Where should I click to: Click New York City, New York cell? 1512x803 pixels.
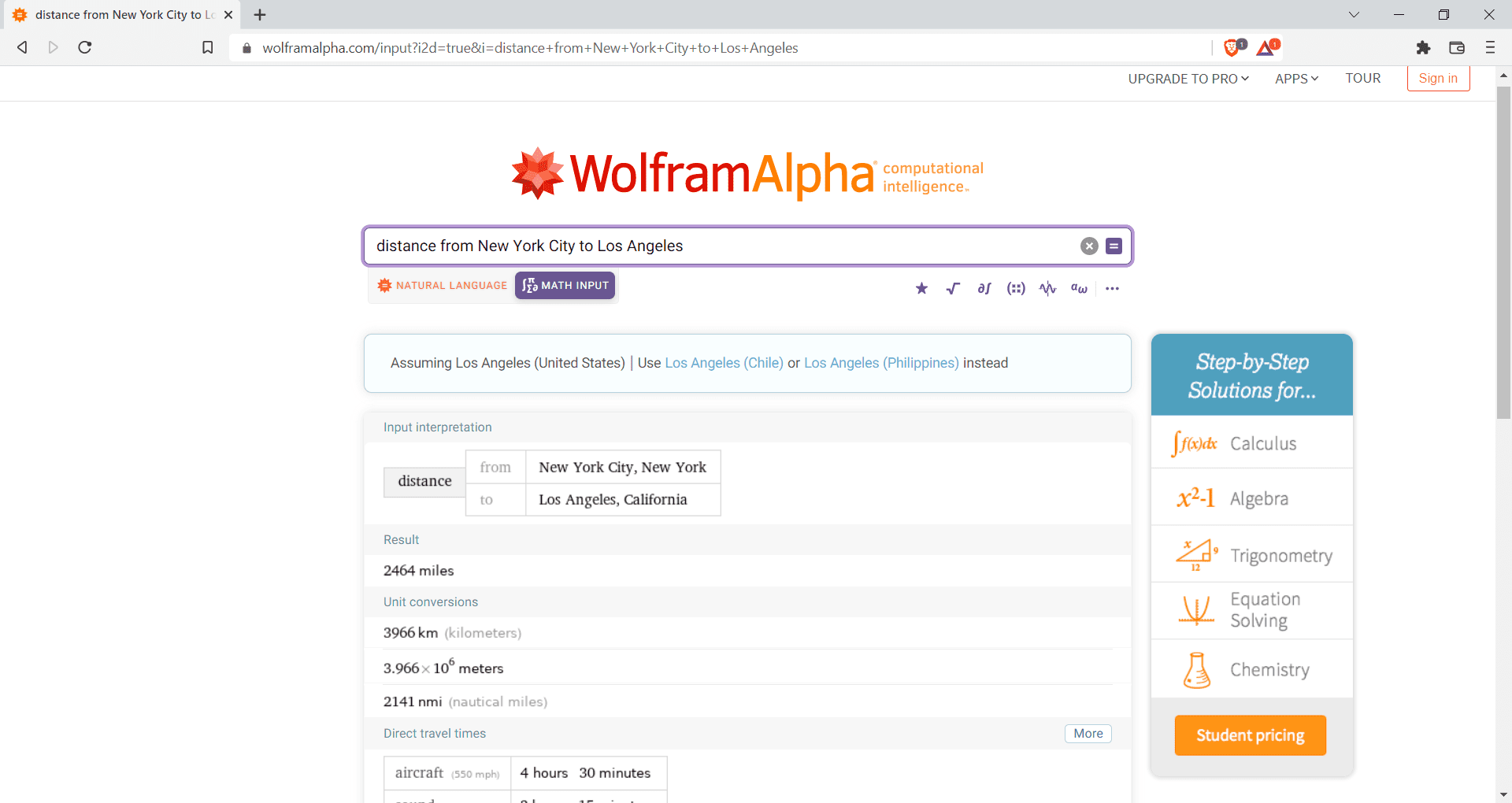click(x=623, y=467)
